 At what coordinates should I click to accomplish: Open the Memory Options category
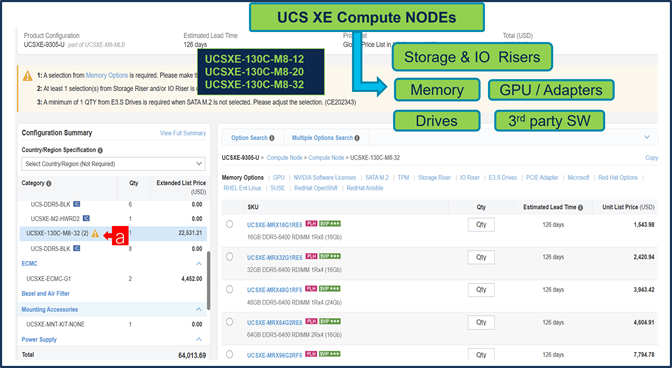pyautogui.click(x=243, y=177)
